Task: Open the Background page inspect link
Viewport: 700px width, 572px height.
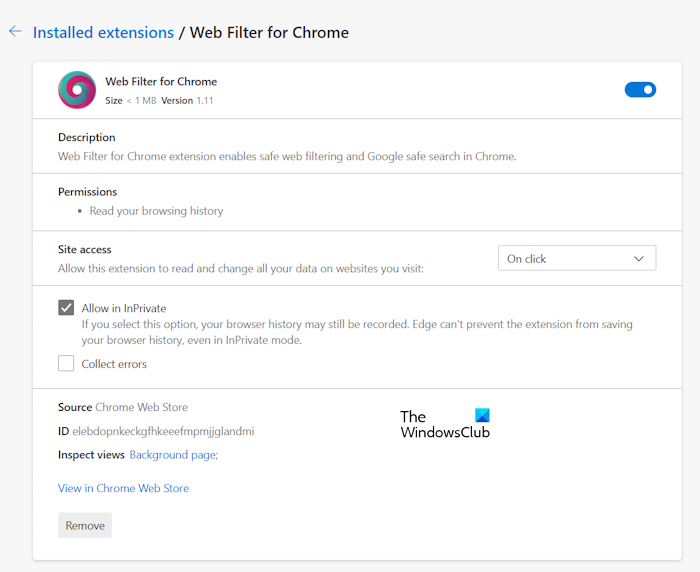Action: [x=174, y=455]
